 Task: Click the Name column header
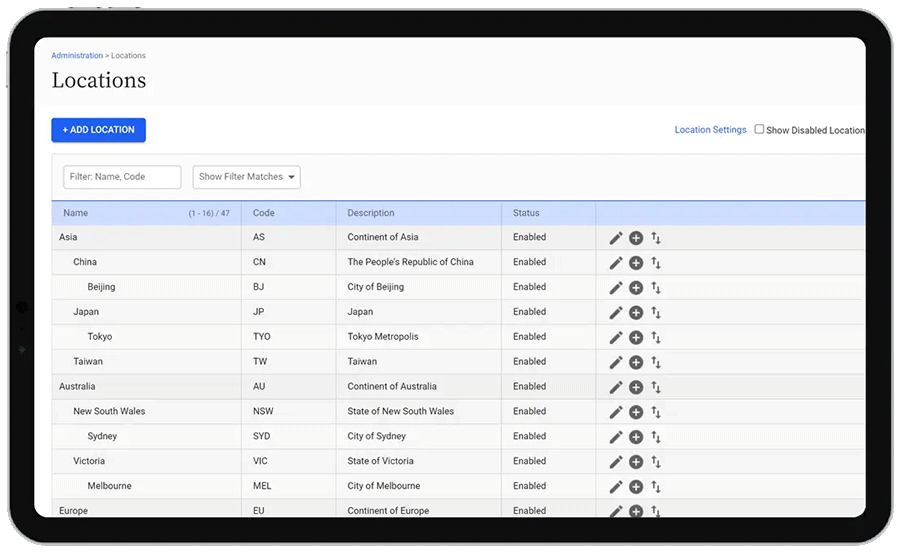point(146,213)
